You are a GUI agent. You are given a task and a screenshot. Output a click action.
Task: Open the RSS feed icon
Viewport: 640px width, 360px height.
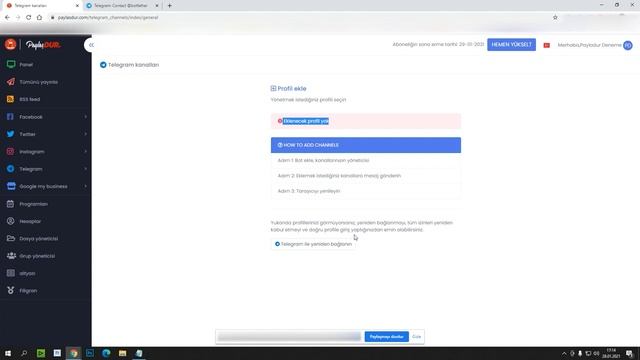click(11, 99)
